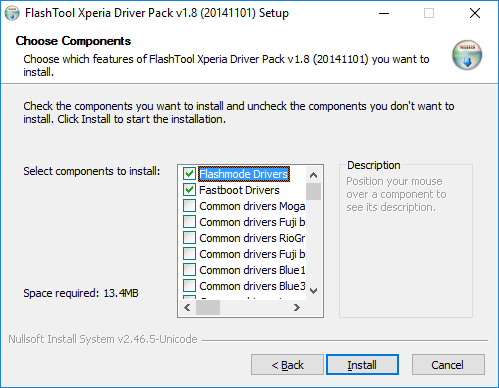Viewport: 499px width, 388px height.
Task: Click the Select components to install label
Action: pos(92,171)
